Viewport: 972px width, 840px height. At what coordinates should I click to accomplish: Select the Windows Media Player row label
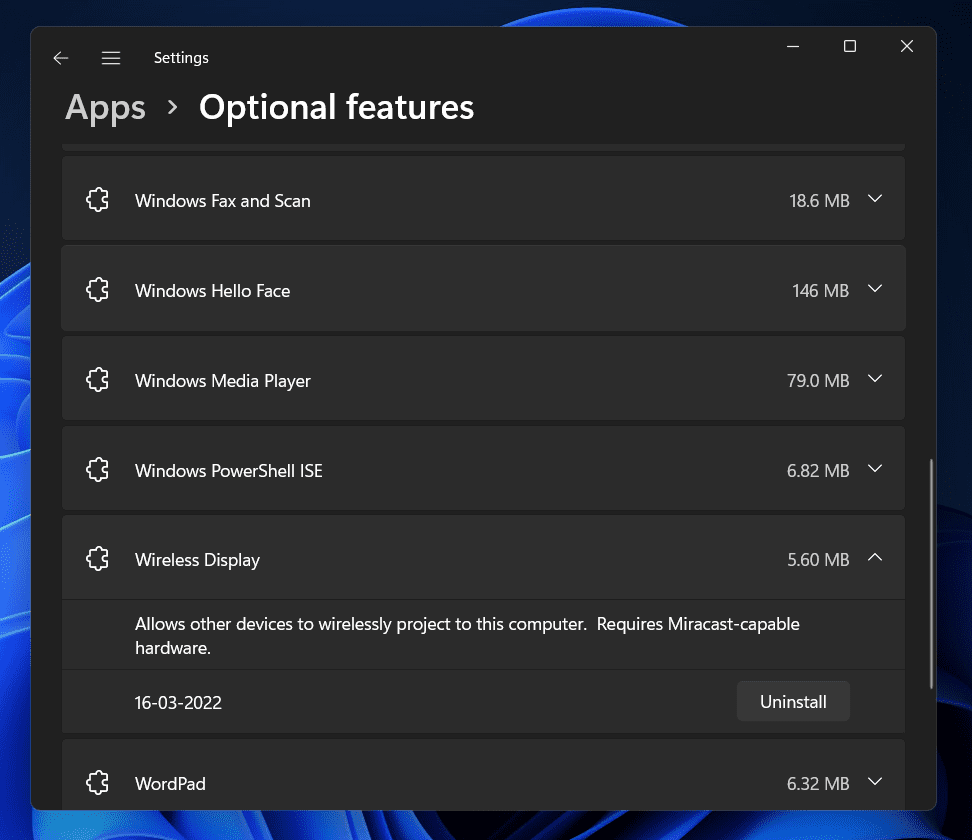click(223, 381)
